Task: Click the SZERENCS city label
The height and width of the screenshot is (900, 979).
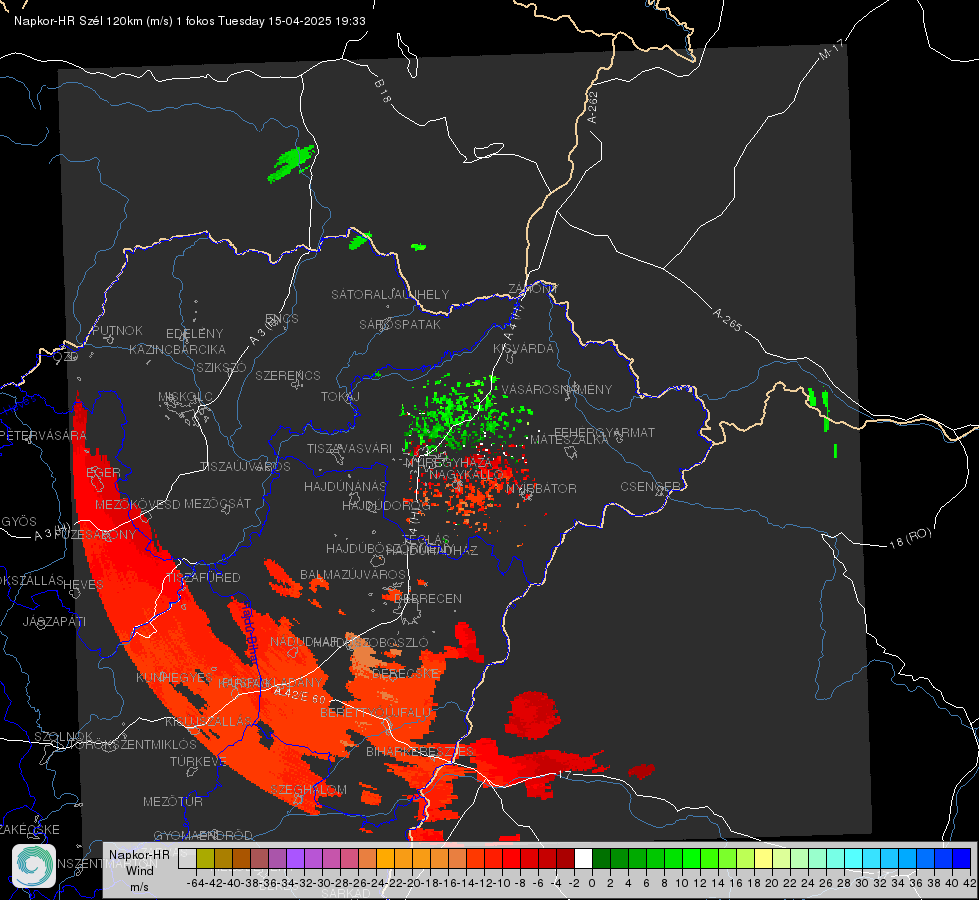Action: pos(288,375)
